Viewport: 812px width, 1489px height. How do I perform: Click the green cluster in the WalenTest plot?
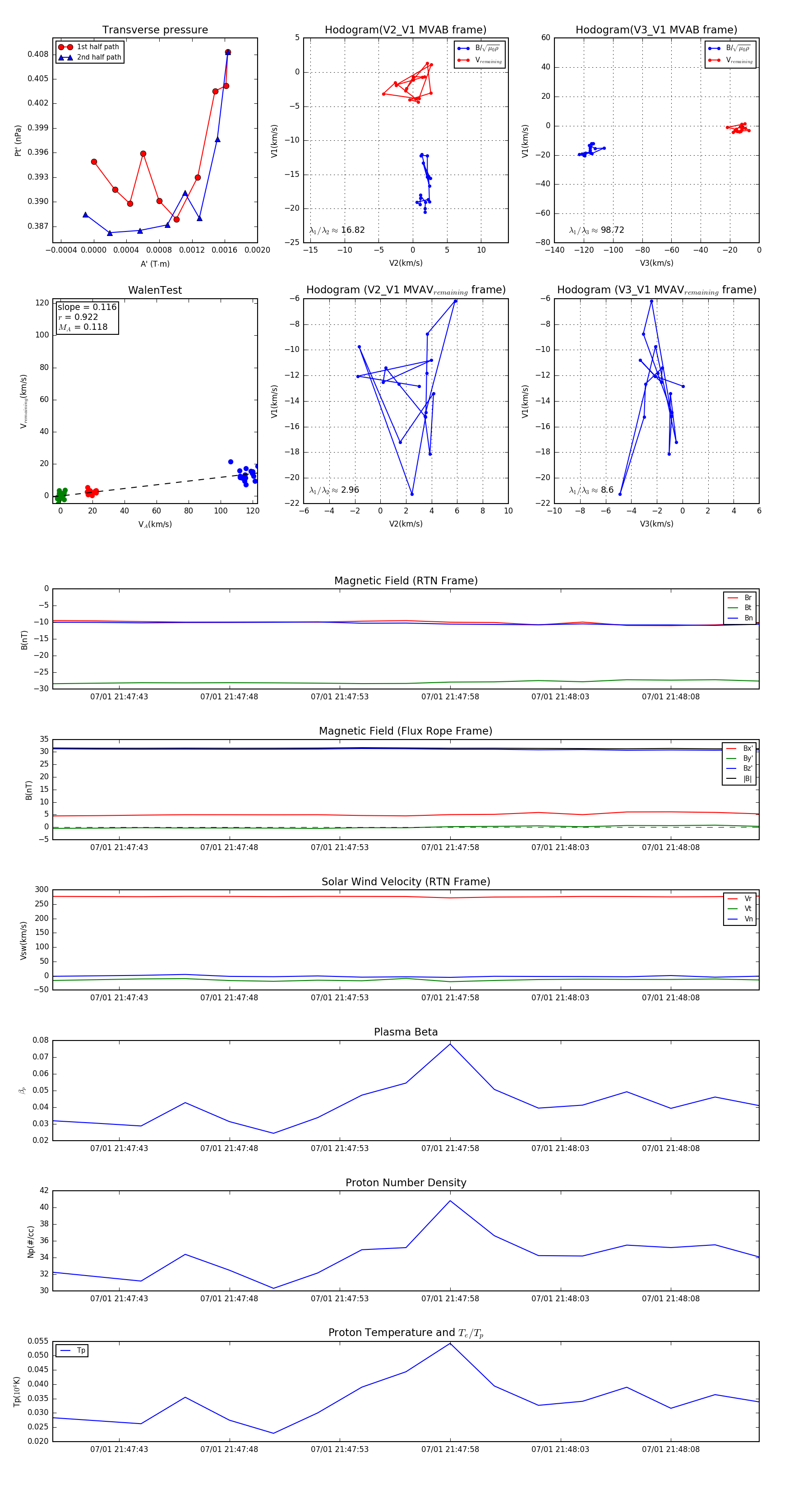pyautogui.click(x=61, y=495)
